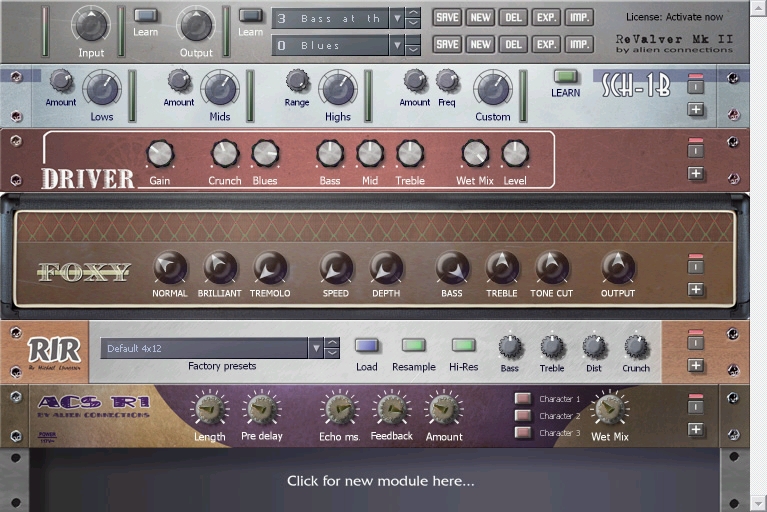Viewport: 767px width, 512px height.
Task: Click the ACS R1 module plus button
Action: (696, 429)
